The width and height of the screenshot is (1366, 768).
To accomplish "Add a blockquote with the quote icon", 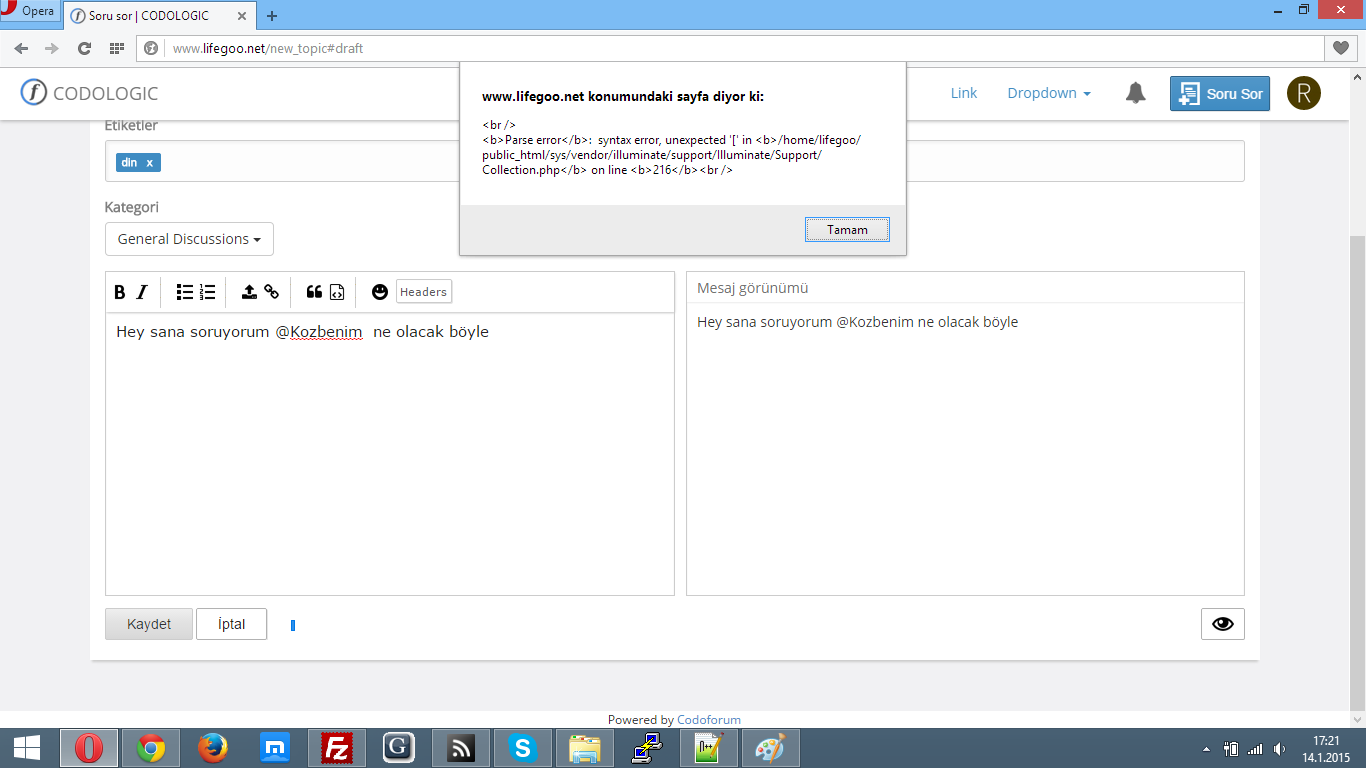I will [314, 292].
